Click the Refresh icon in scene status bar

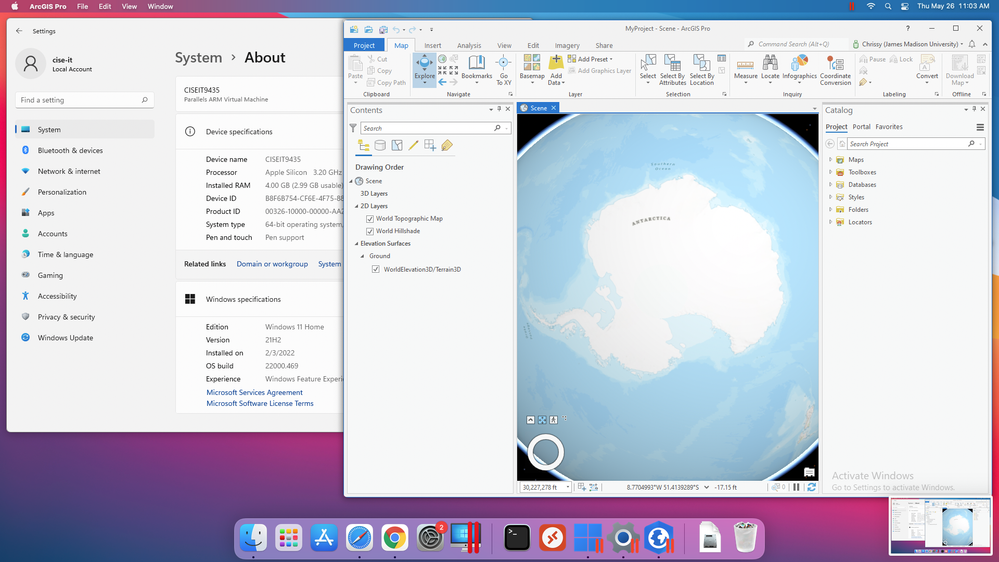(811, 487)
